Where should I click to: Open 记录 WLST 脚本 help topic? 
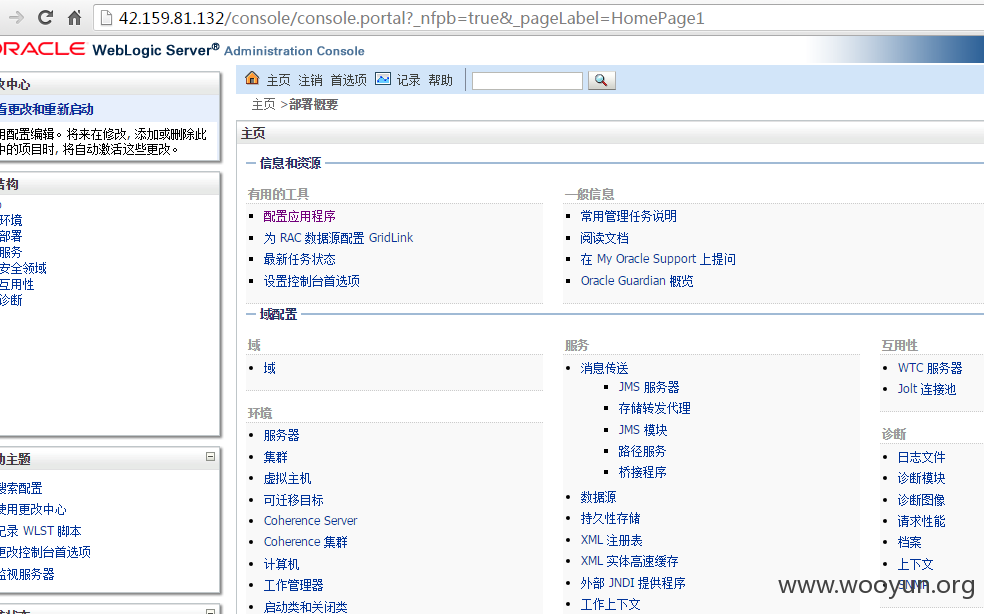pos(40,531)
